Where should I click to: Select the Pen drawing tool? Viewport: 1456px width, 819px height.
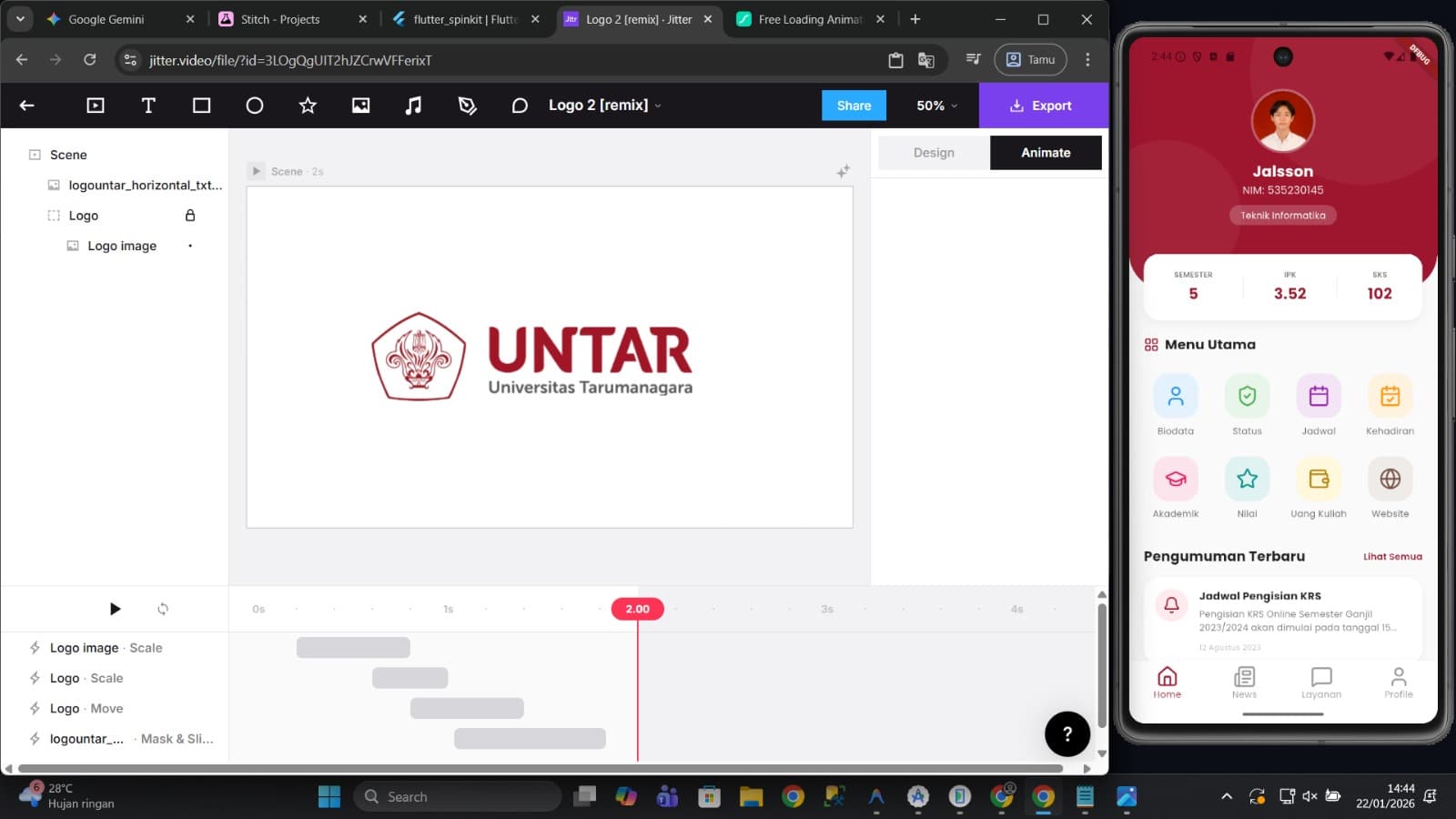pos(467,106)
